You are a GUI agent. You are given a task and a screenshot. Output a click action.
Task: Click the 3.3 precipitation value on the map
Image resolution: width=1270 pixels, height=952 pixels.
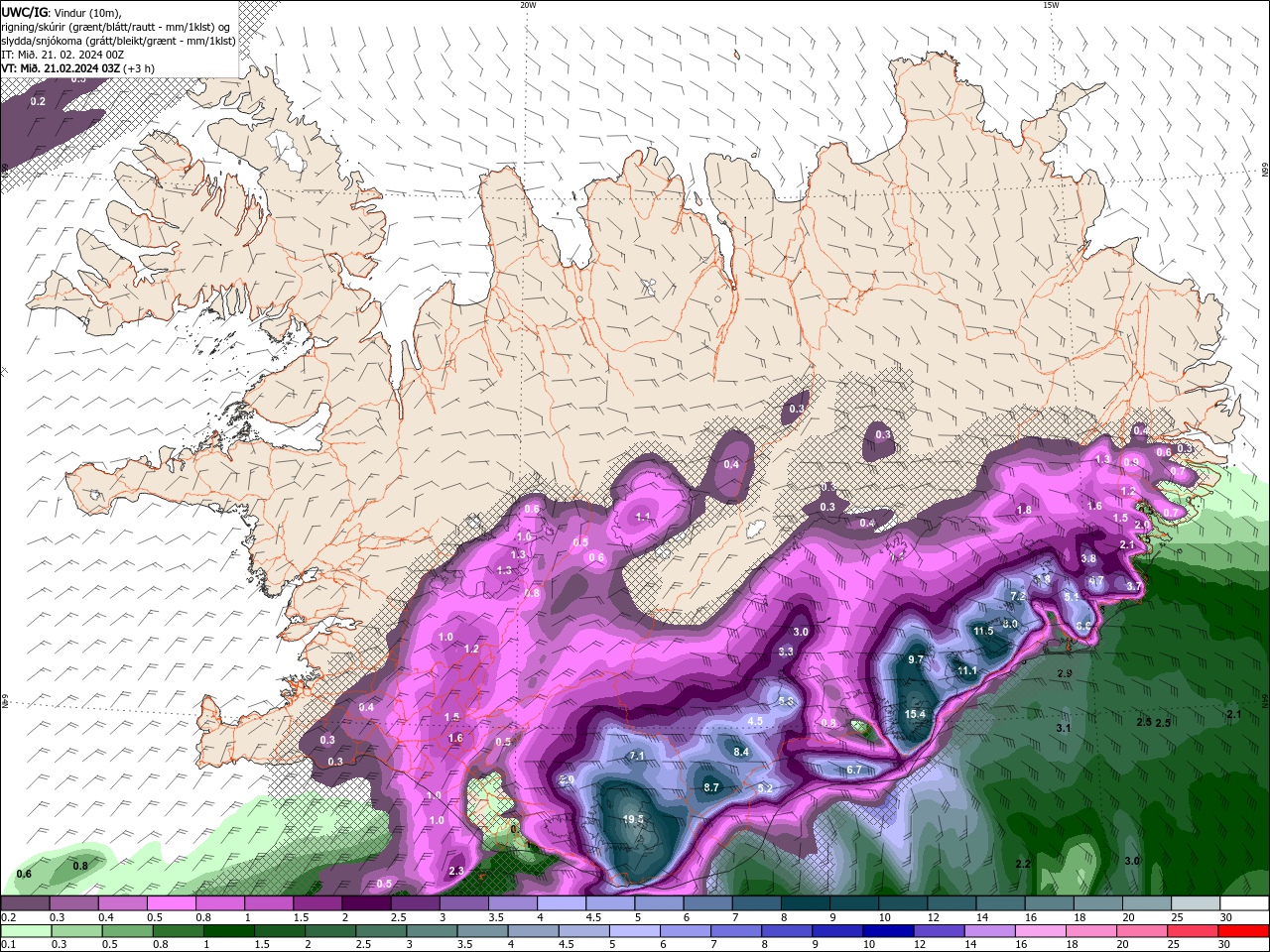[786, 652]
